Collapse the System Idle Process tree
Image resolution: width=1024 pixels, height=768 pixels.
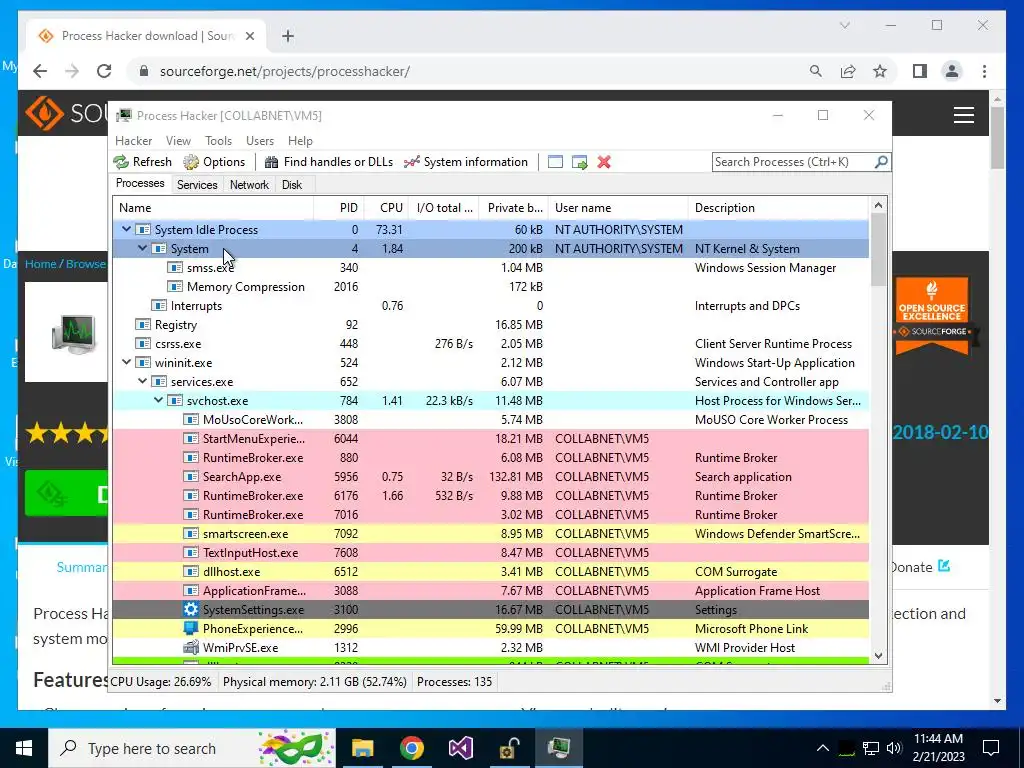click(x=127, y=229)
